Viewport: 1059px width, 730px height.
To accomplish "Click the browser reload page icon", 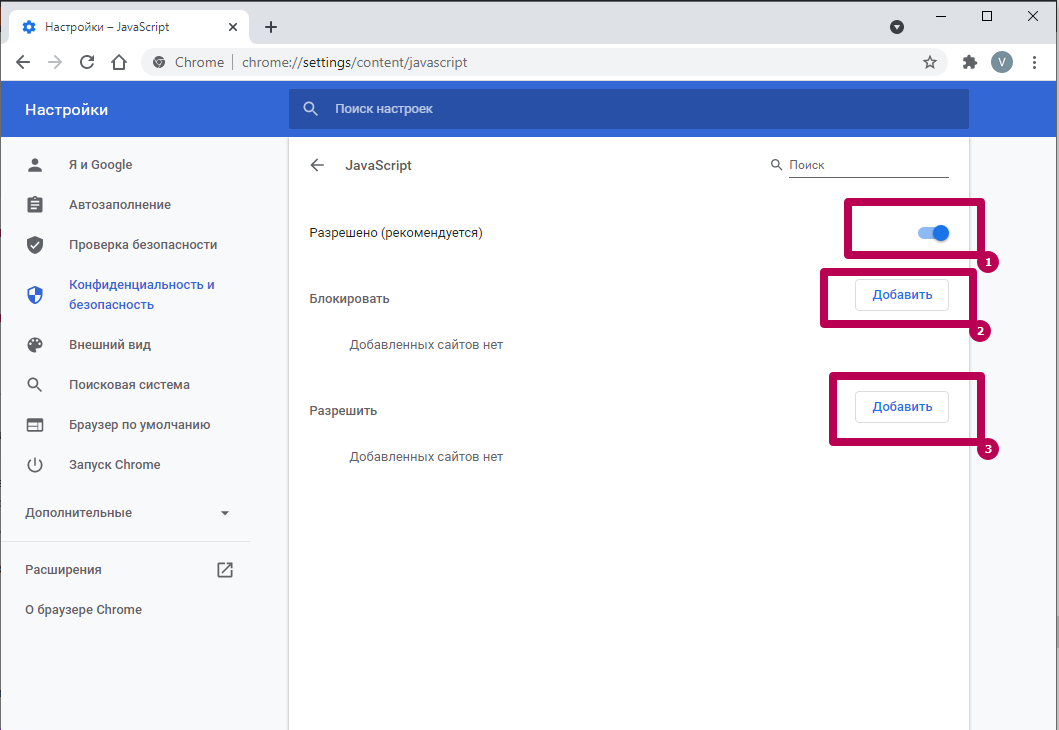I will [x=87, y=62].
